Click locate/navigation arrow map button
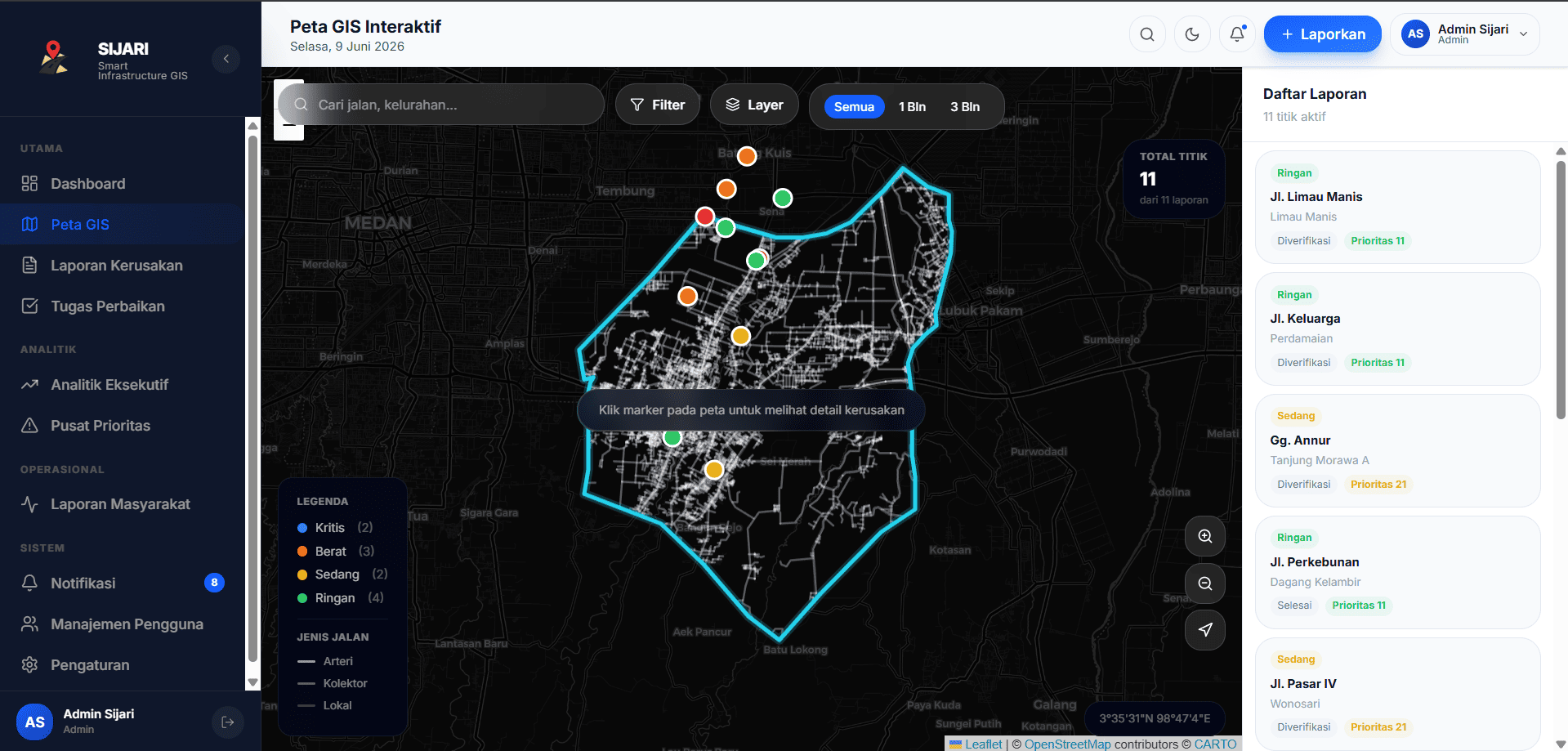This screenshot has width=1568, height=751. 1205,630
